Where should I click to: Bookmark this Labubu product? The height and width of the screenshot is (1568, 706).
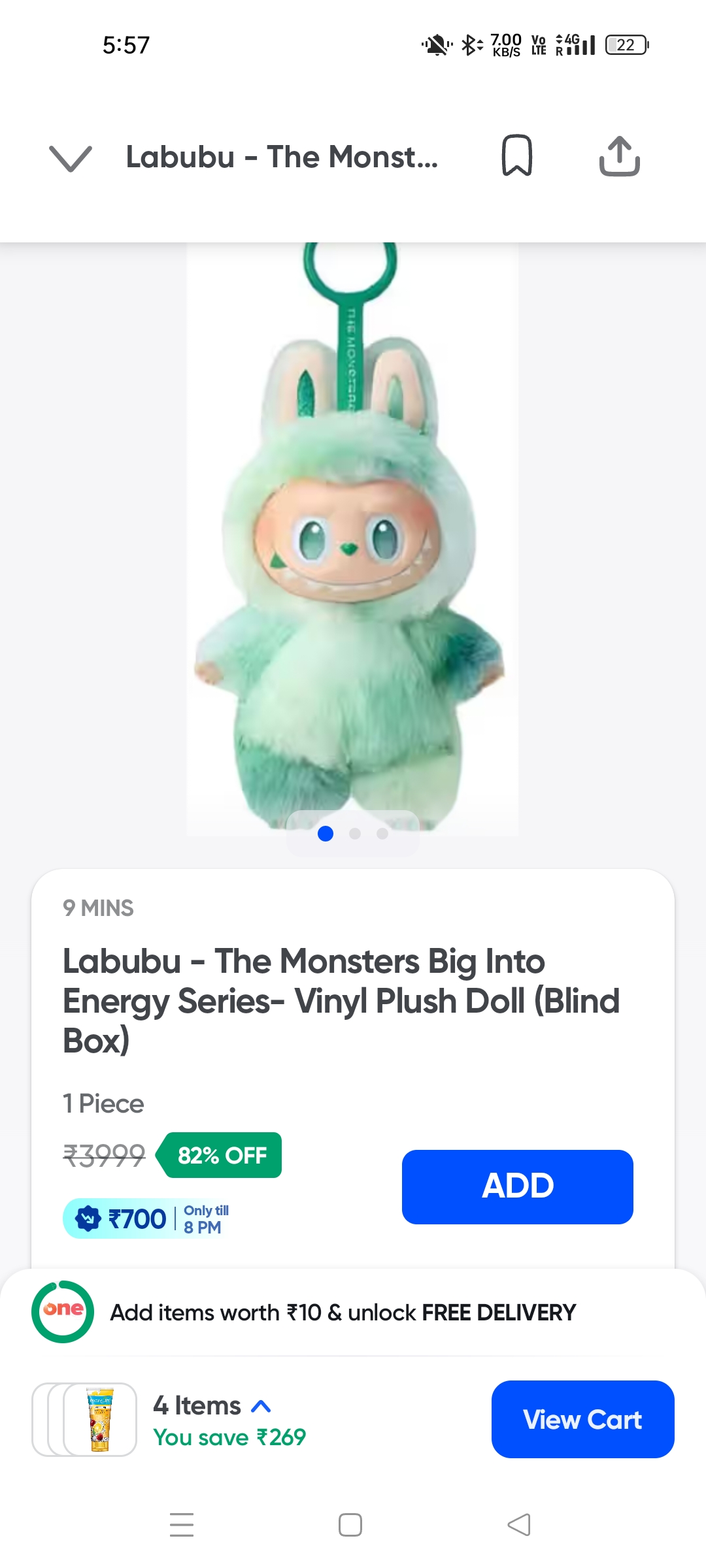tap(516, 156)
